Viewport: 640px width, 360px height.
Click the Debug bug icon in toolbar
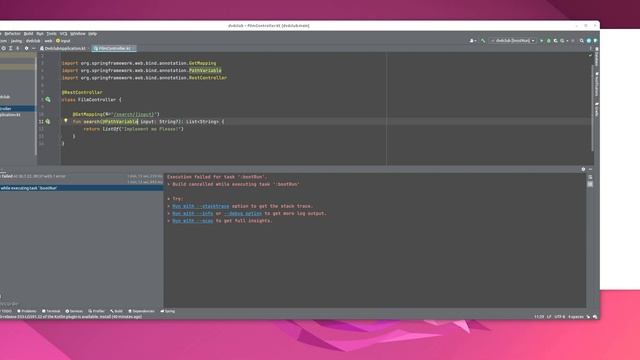click(x=548, y=41)
